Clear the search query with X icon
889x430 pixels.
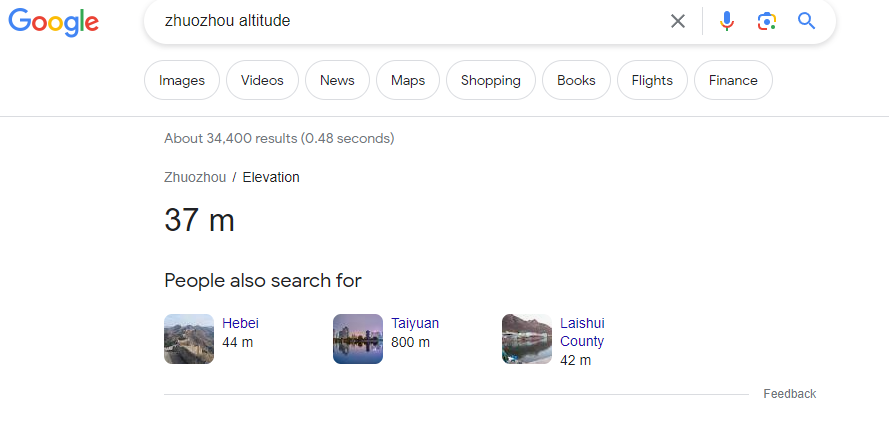pyautogui.click(x=678, y=21)
